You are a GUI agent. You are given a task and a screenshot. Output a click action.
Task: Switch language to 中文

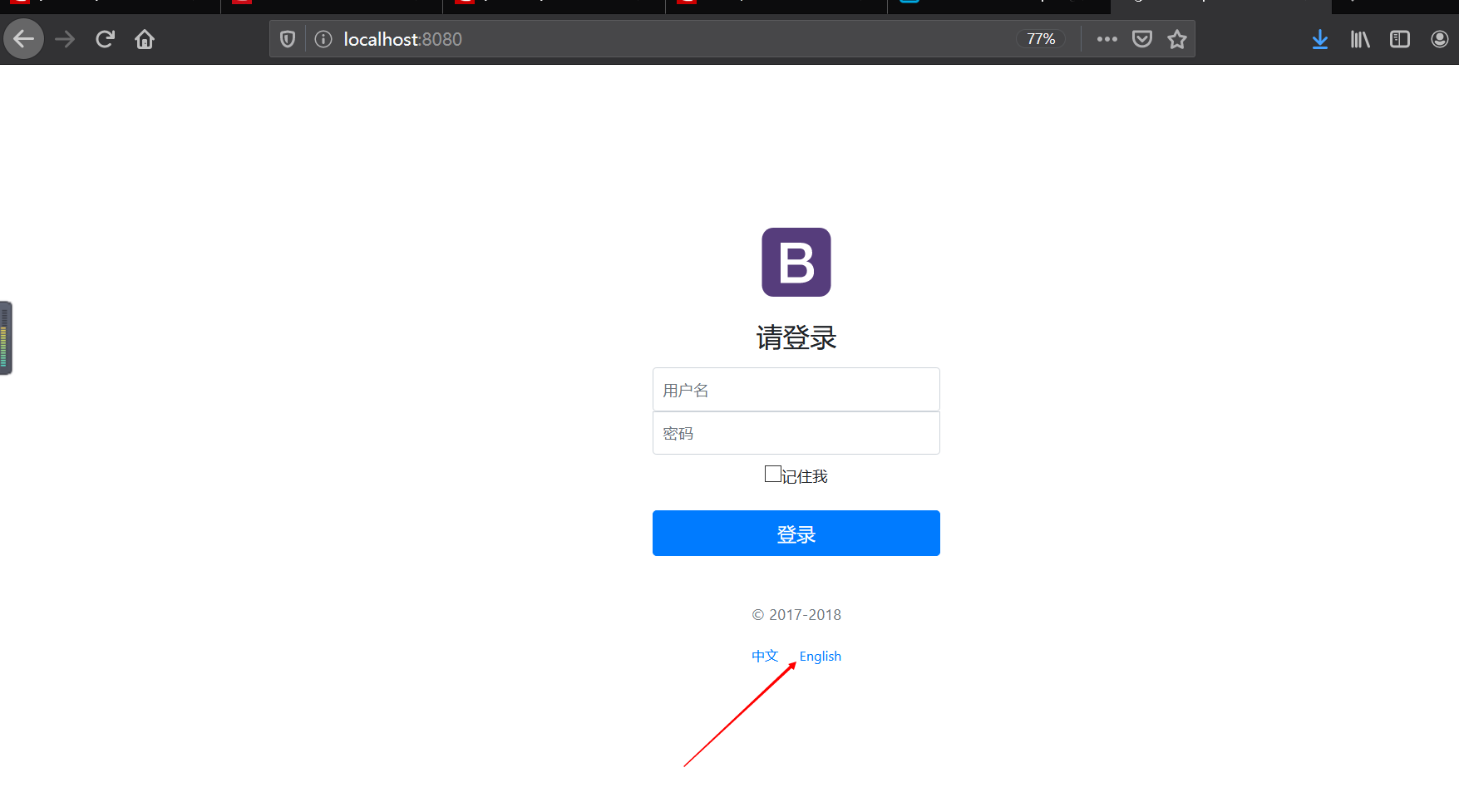pyautogui.click(x=765, y=656)
